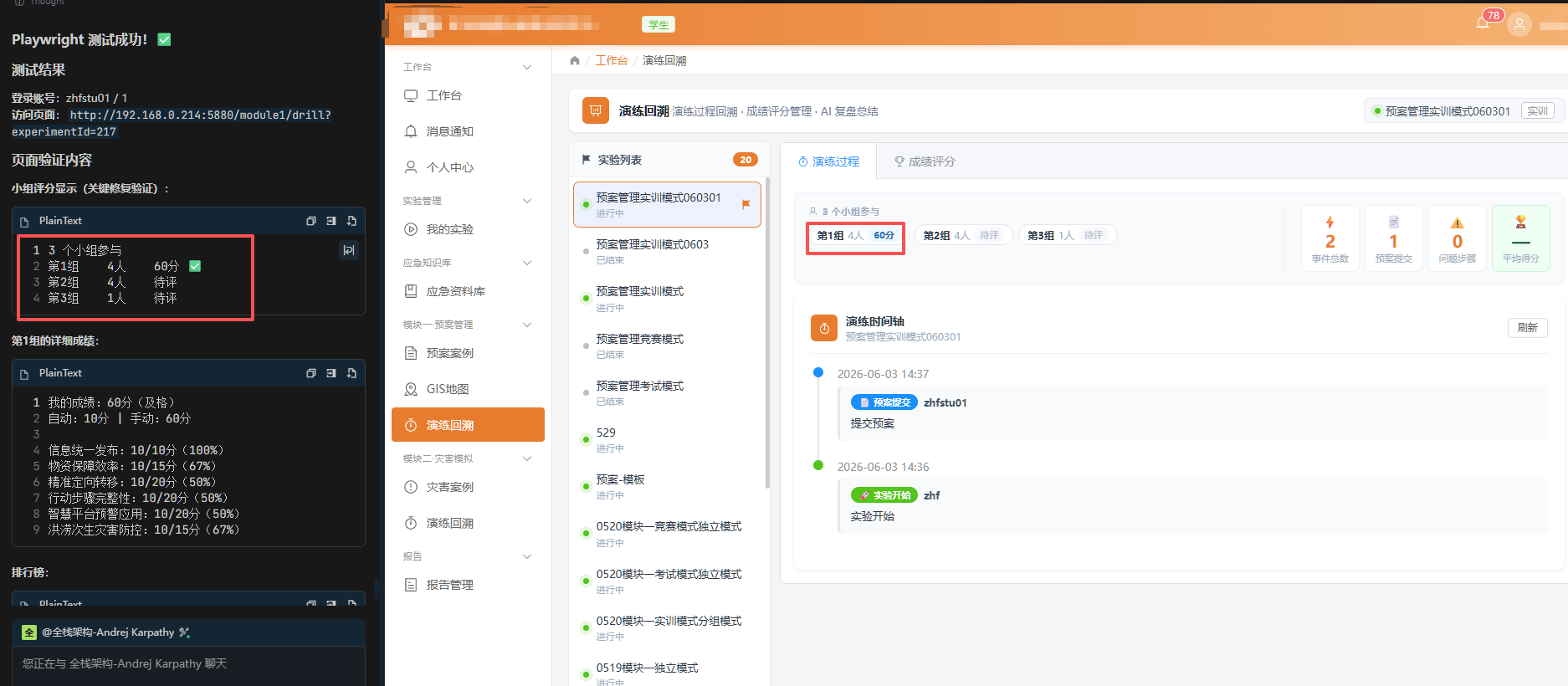Open 消息通知 in the sidebar

[x=468, y=131]
